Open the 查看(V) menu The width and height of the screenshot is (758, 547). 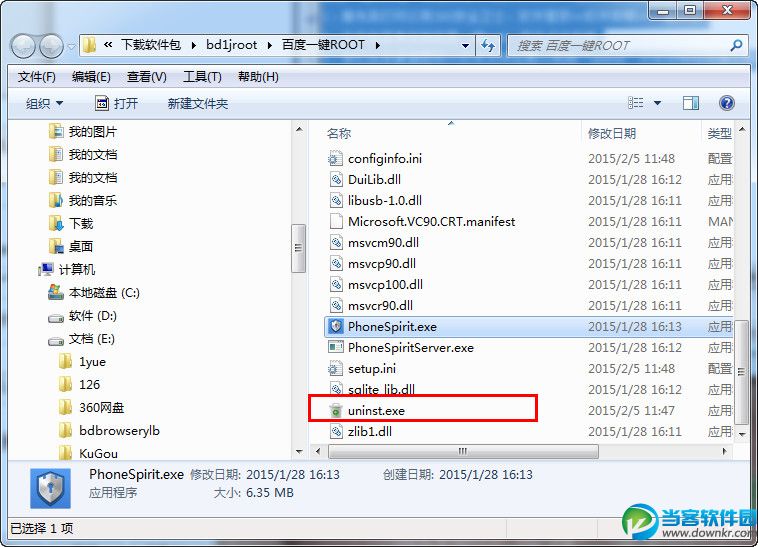coord(146,77)
